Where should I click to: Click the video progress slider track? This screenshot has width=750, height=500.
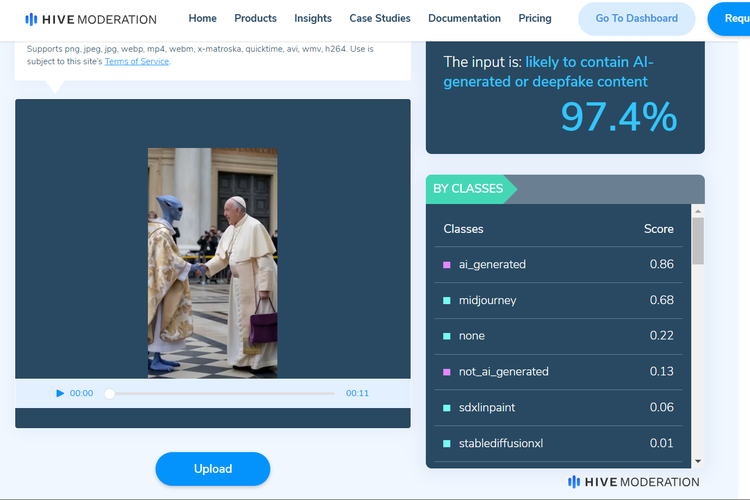tap(220, 394)
